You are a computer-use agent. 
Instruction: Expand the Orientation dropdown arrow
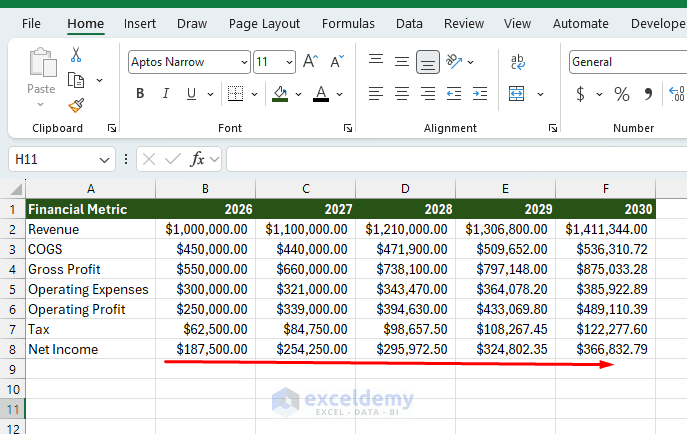coord(471,62)
